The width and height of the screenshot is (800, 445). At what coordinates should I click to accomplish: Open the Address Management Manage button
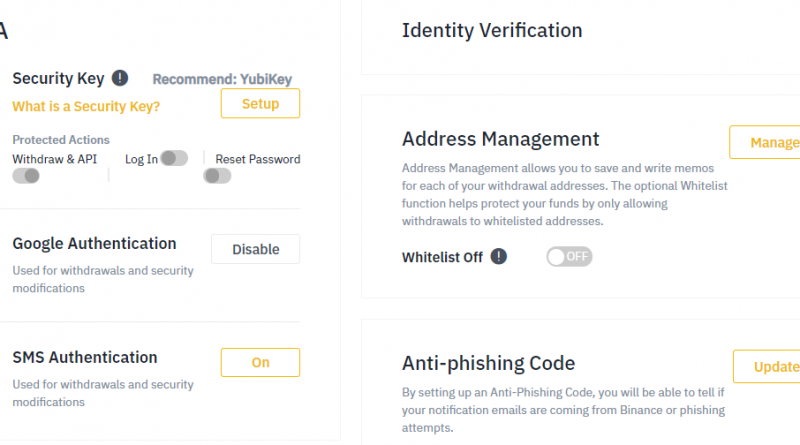point(765,142)
